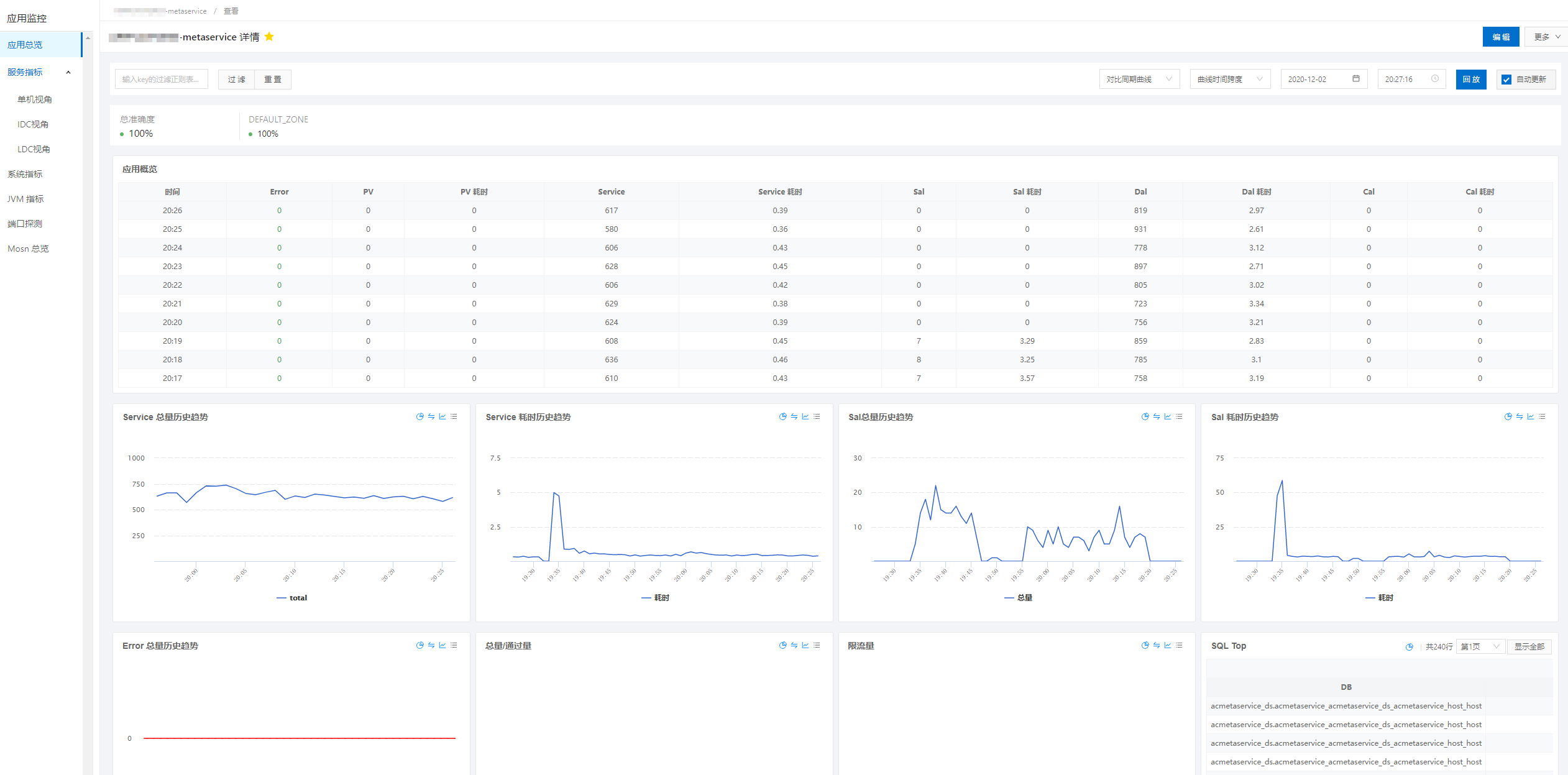Toggle the total legend on Service 总量 chart

(291, 598)
